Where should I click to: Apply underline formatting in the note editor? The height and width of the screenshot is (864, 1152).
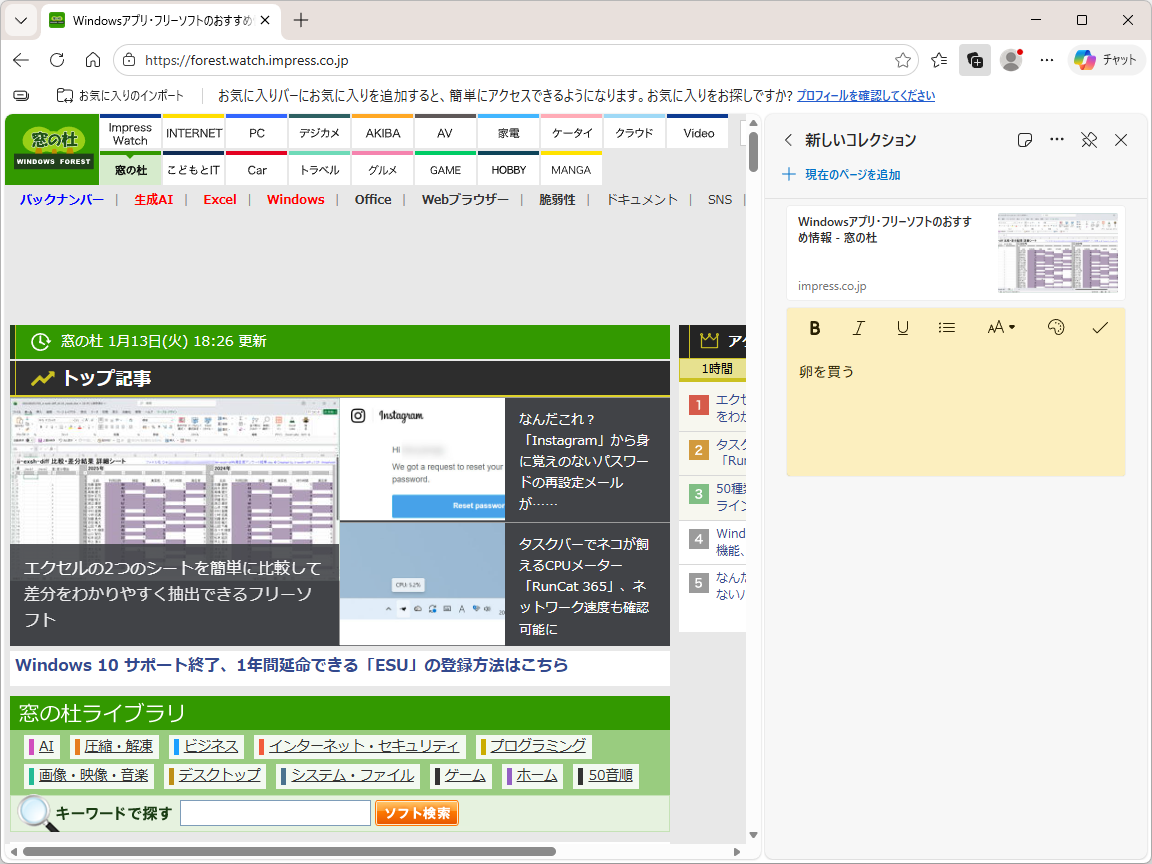click(902, 327)
